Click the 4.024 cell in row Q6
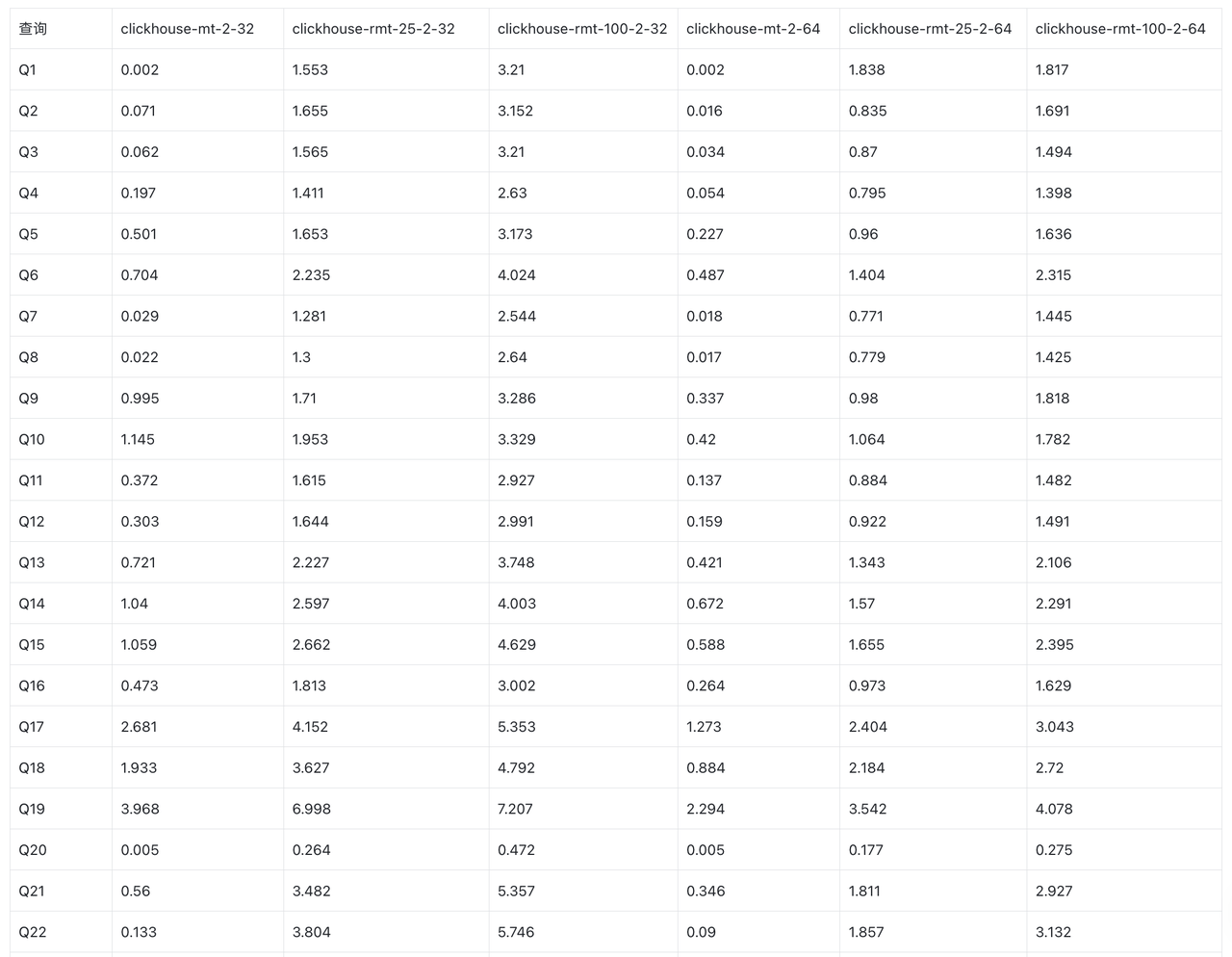 click(x=515, y=275)
